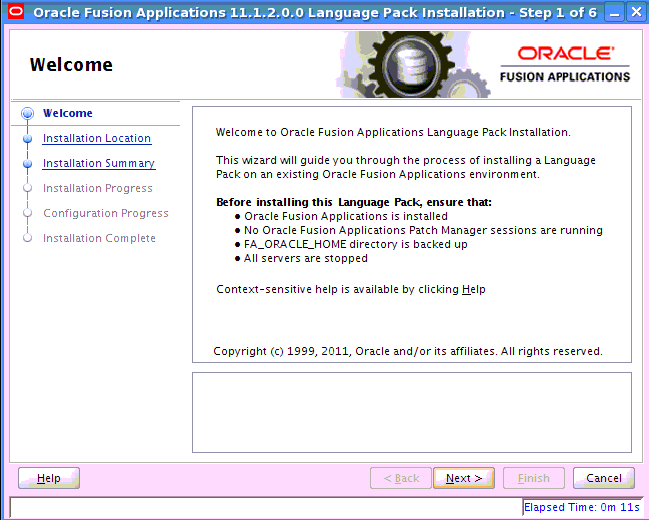Image resolution: width=649 pixels, height=520 pixels.
Task: Click the Installation Summary step bullet
Action: coord(28,164)
